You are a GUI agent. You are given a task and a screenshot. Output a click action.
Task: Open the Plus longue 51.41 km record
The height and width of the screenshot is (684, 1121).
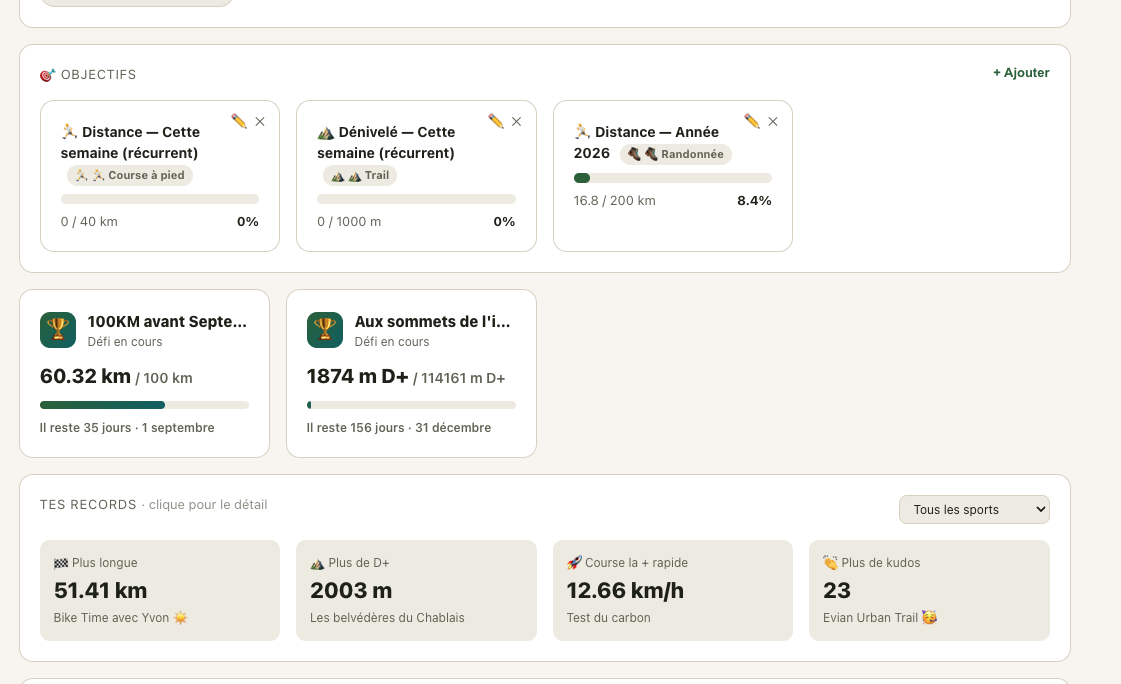pyautogui.click(x=159, y=590)
